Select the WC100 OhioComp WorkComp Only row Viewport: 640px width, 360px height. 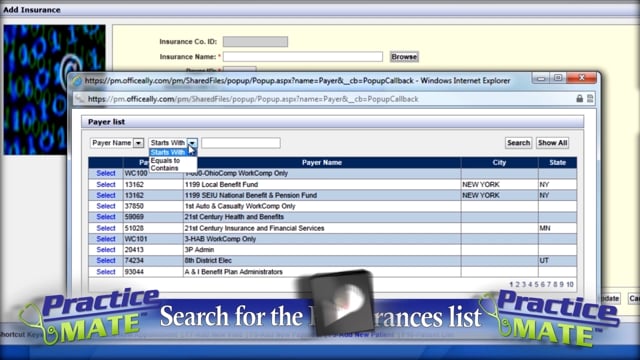coord(106,173)
